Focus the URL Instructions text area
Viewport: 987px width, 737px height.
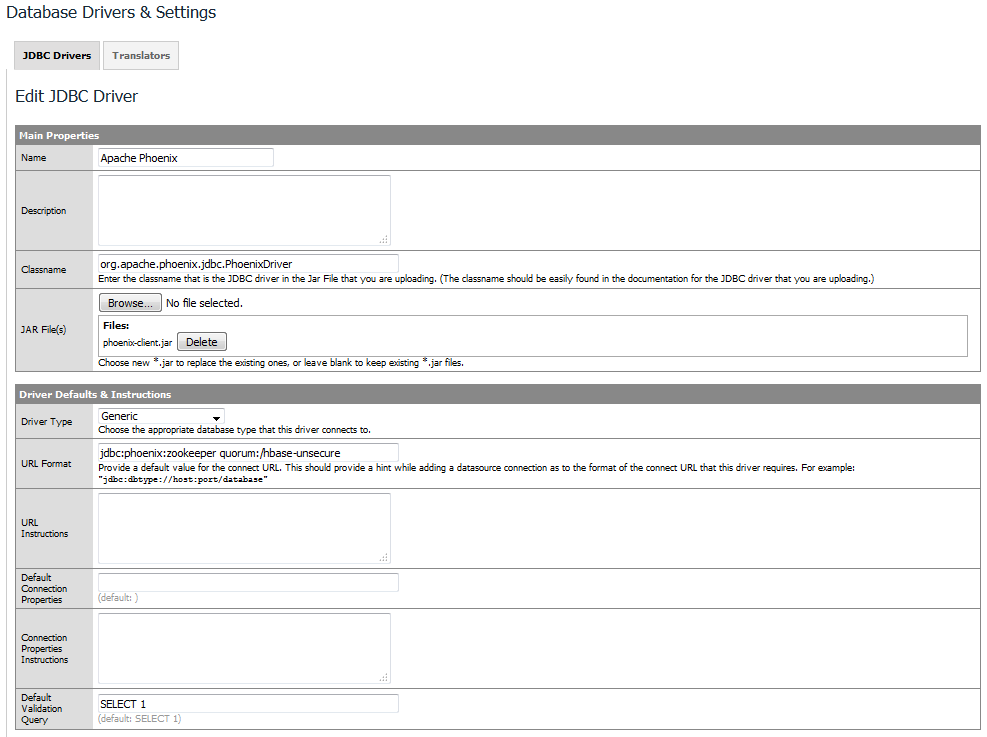[243, 527]
